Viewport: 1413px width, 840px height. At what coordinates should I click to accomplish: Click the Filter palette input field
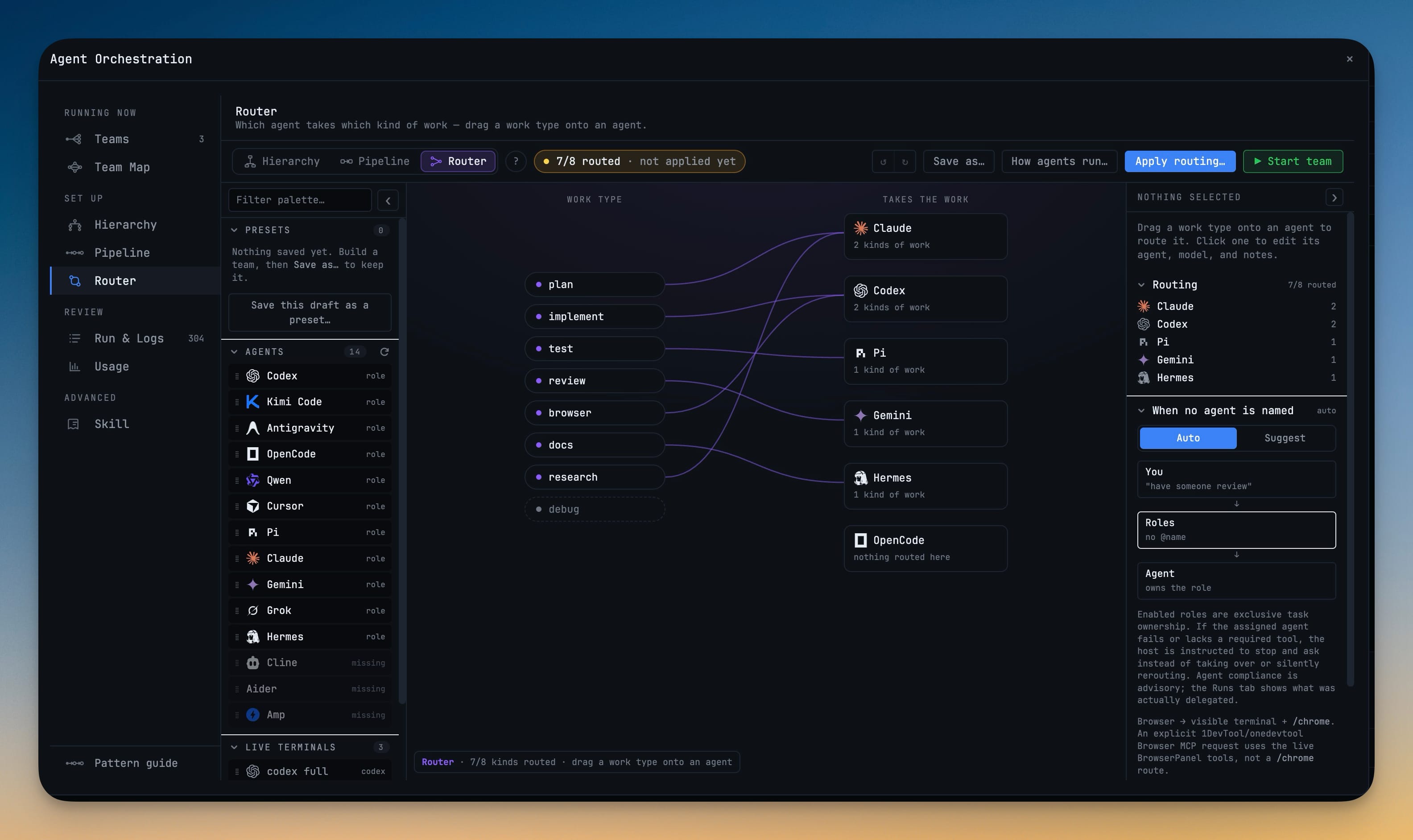[x=300, y=200]
